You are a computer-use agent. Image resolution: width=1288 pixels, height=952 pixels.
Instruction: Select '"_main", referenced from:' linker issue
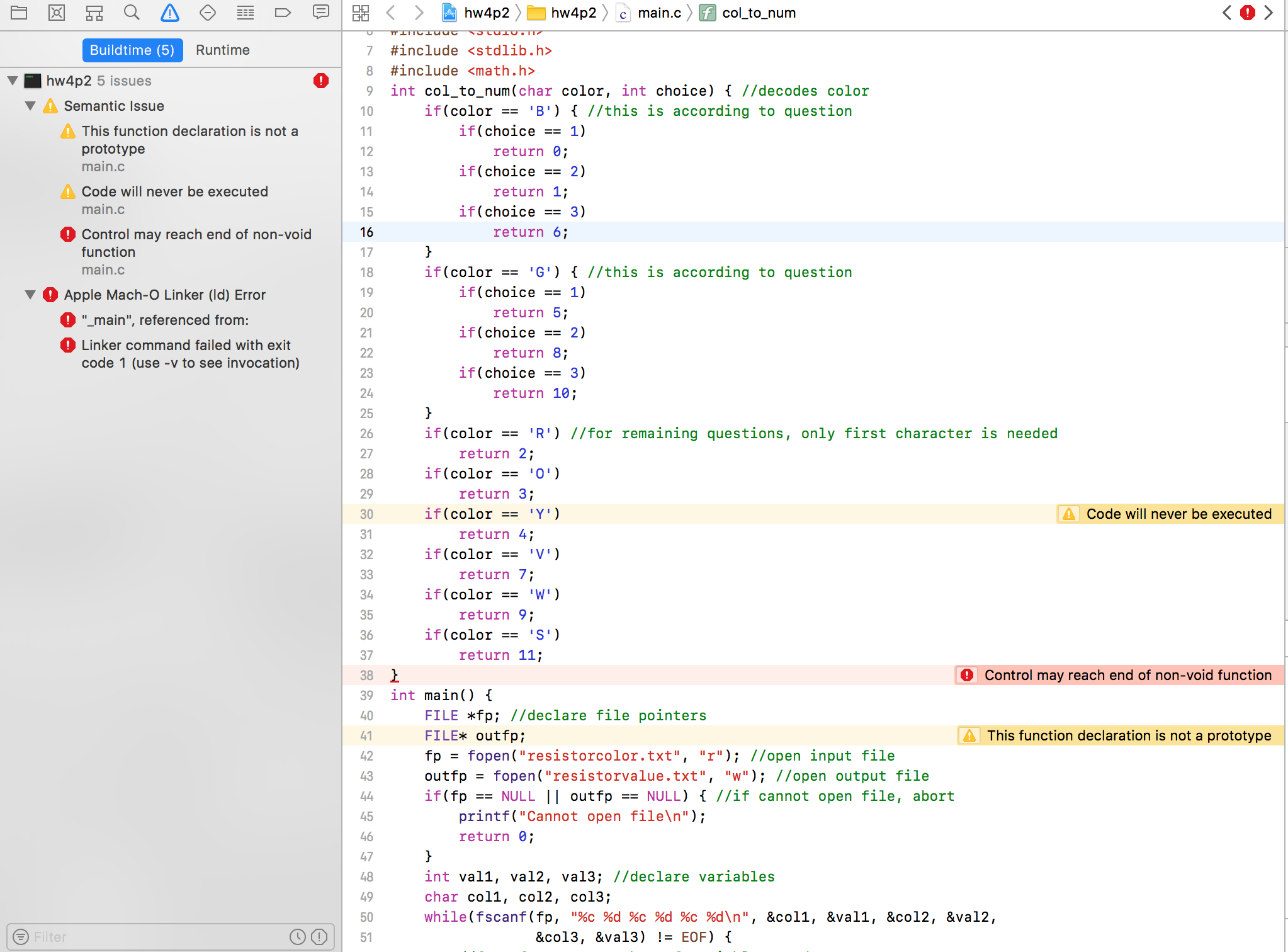[165, 320]
